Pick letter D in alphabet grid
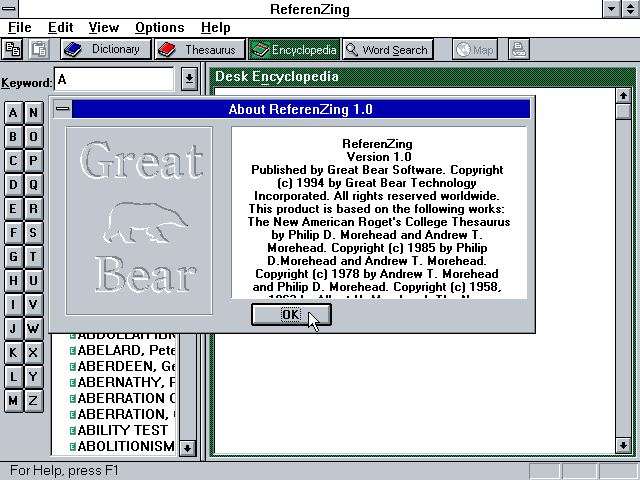Viewport: 640px width, 480px height. pos(13,185)
